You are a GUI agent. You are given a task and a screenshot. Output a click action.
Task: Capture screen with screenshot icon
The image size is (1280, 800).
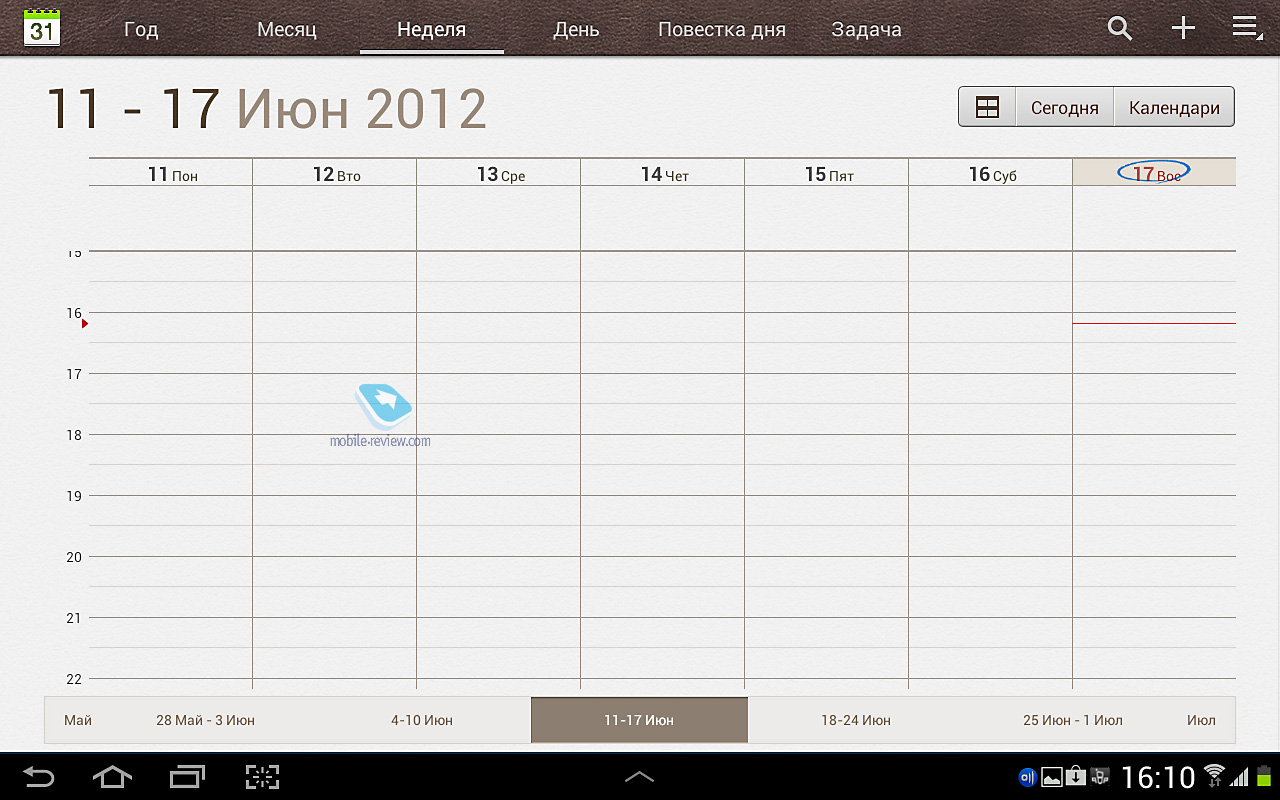(x=262, y=776)
